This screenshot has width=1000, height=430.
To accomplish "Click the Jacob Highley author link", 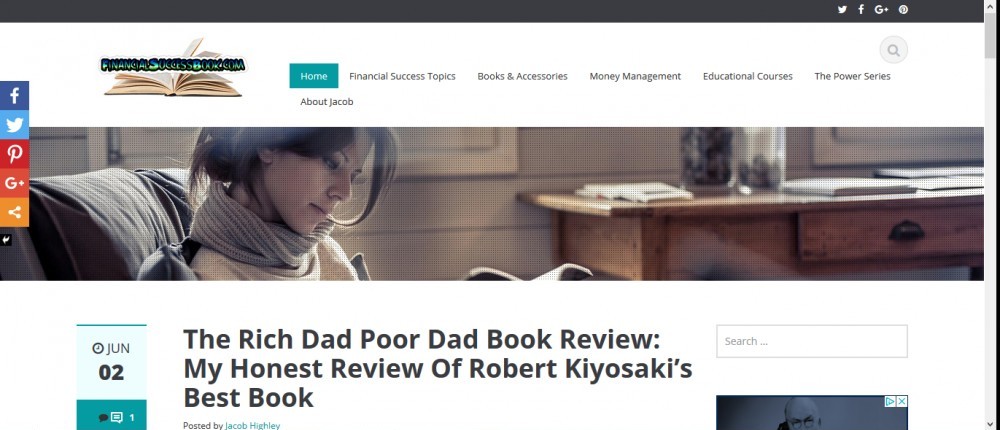I will pyautogui.click(x=253, y=426).
